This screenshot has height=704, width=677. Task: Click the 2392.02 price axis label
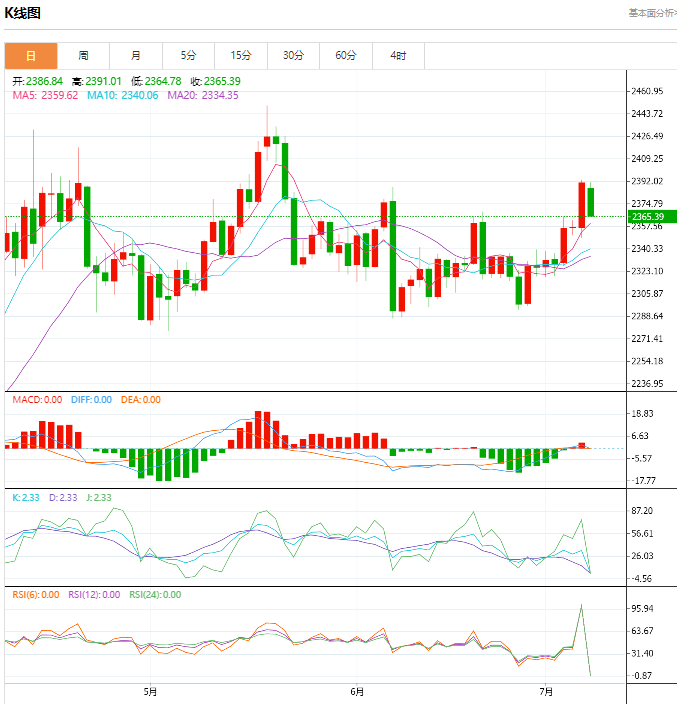647,181
